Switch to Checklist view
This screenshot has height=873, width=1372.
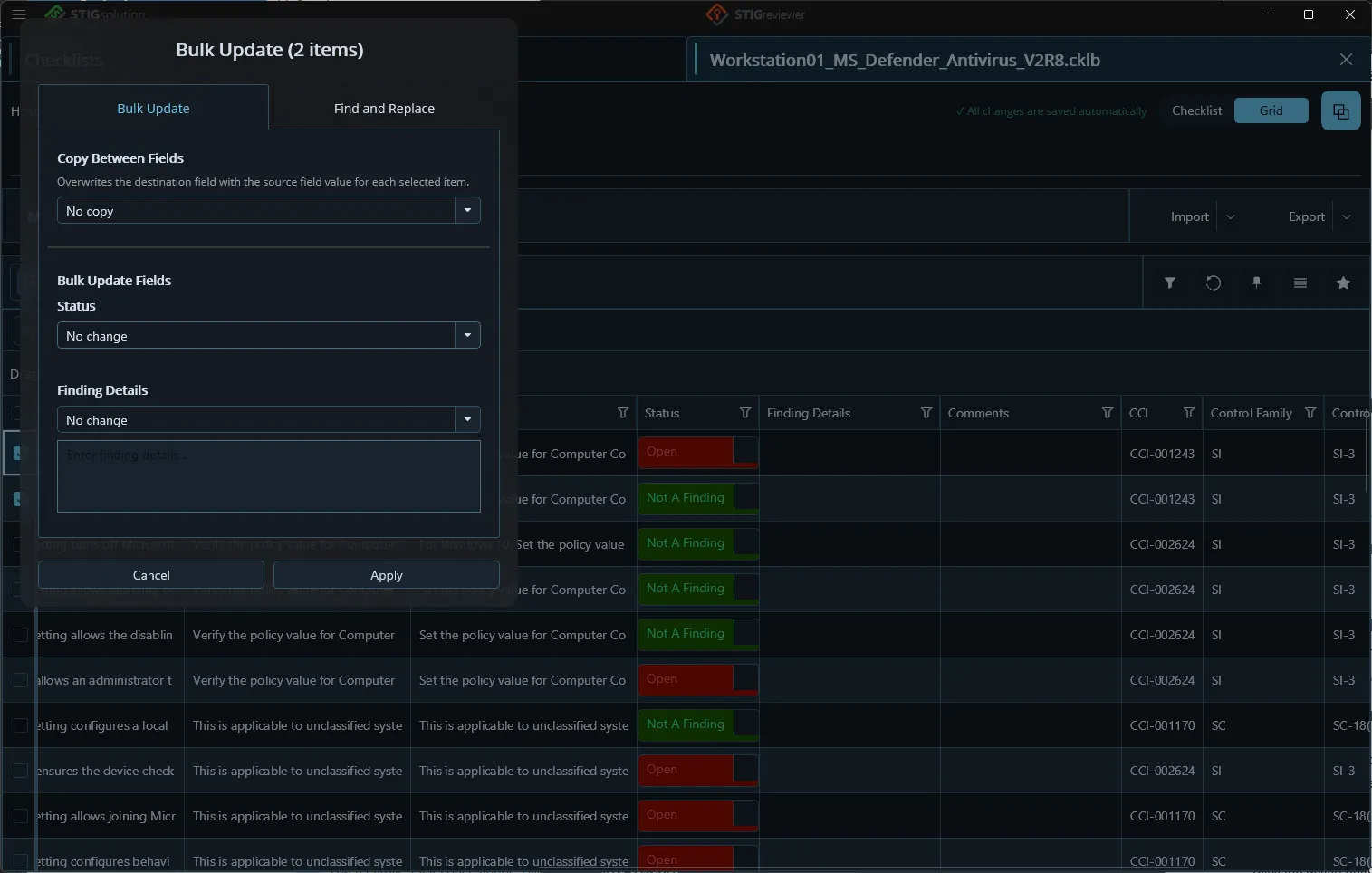(x=1196, y=110)
